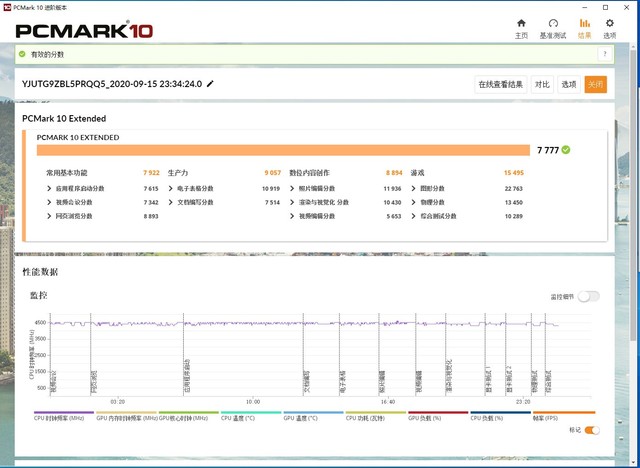Click the 文档编写 marker in chart
The height and width of the screenshot is (468, 640).
[307, 382]
